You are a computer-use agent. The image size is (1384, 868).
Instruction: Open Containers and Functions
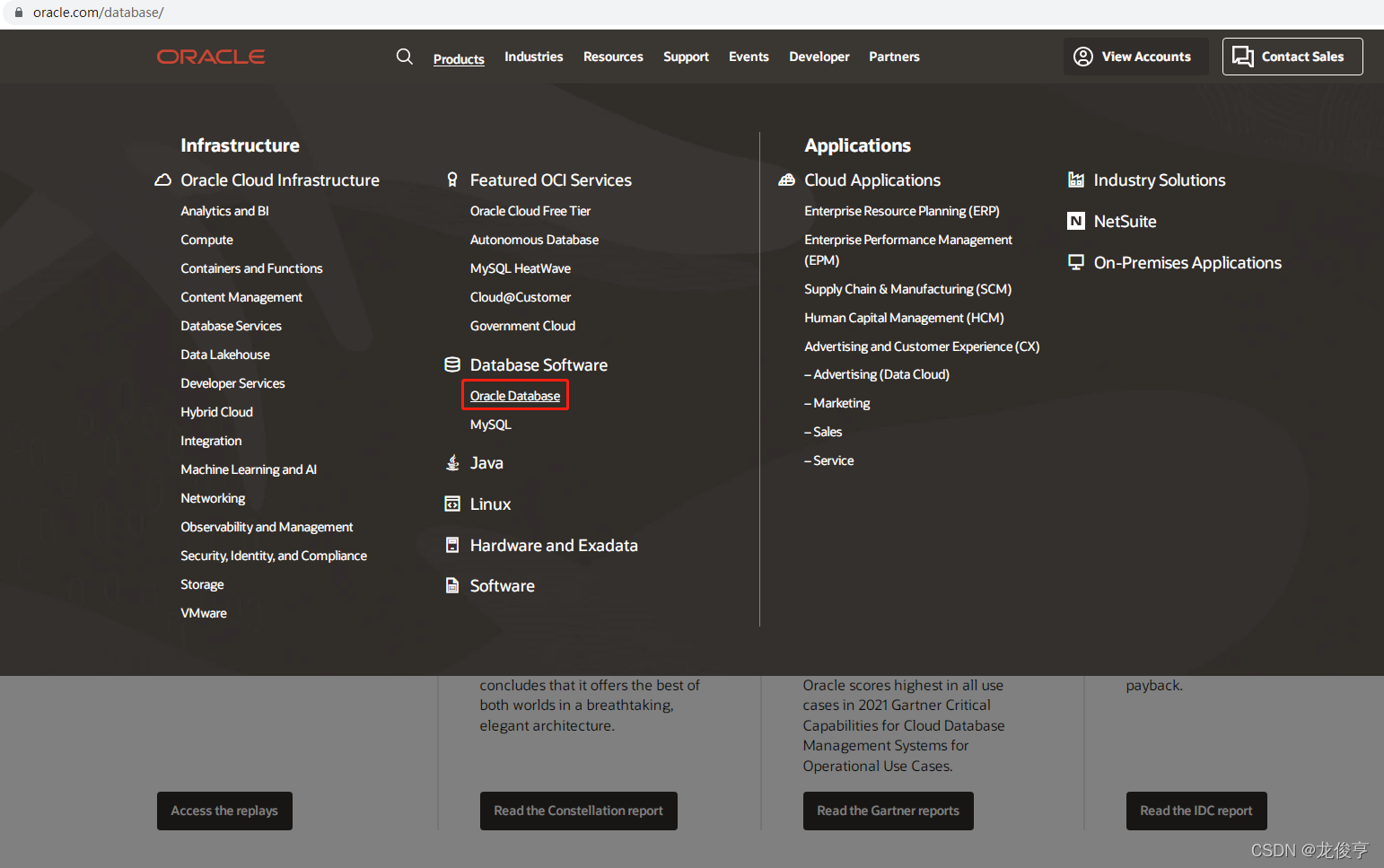point(251,268)
